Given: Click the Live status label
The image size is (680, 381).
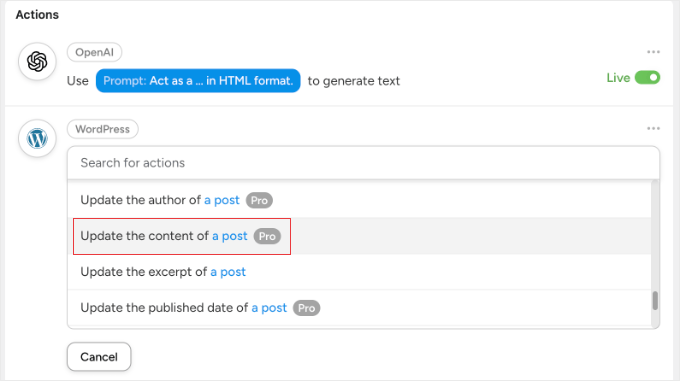Looking at the screenshot, I should (x=618, y=78).
